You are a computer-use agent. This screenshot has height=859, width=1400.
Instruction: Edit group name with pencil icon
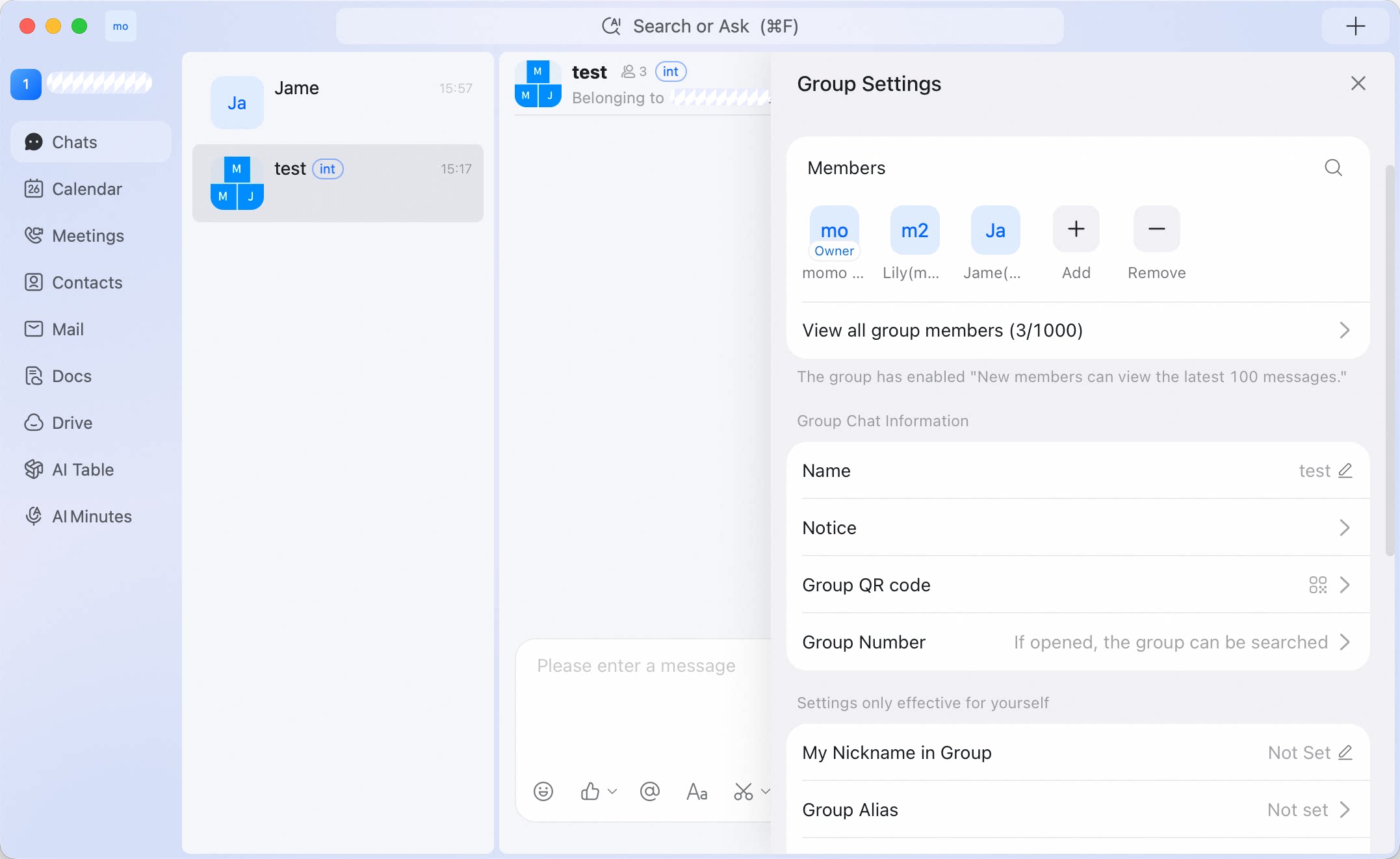[1345, 470]
